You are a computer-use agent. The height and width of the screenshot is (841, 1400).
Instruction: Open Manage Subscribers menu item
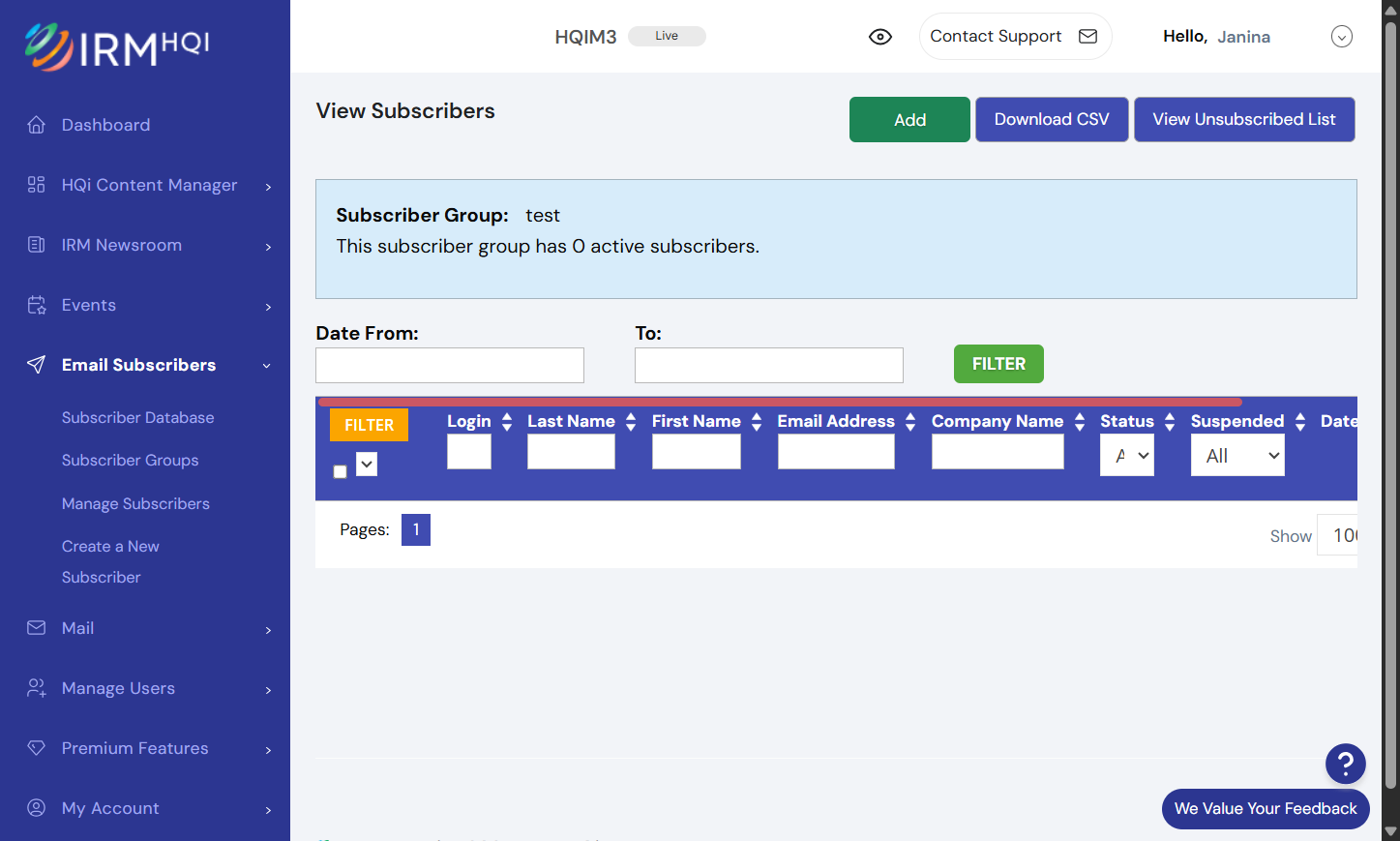pyautogui.click(x=135, y=503)
